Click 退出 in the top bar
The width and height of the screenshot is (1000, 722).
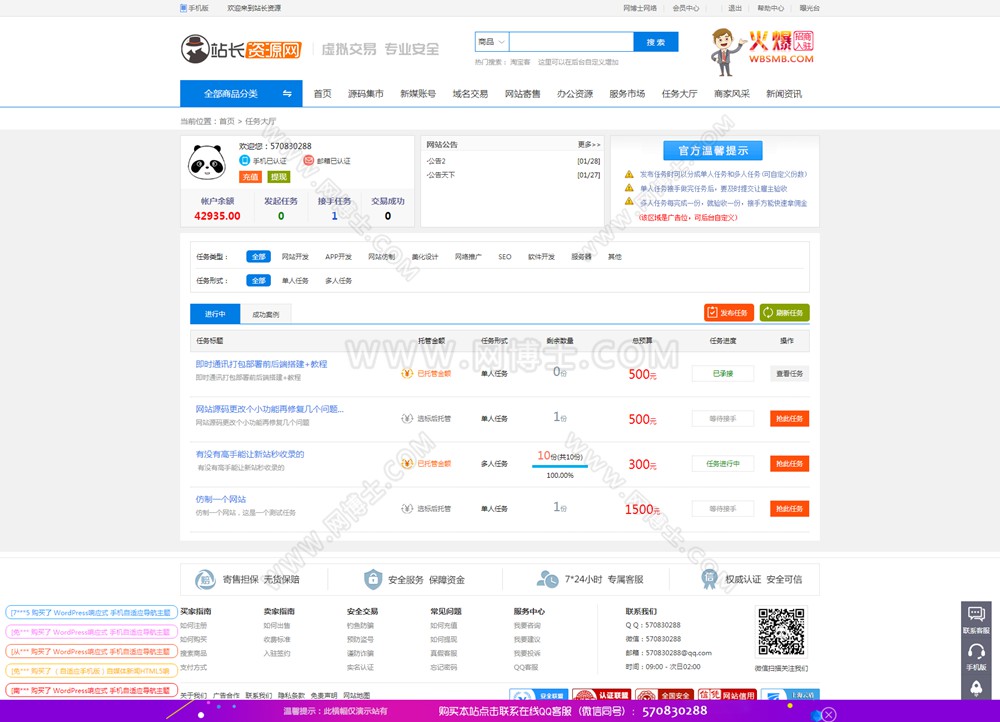(735, 8)
